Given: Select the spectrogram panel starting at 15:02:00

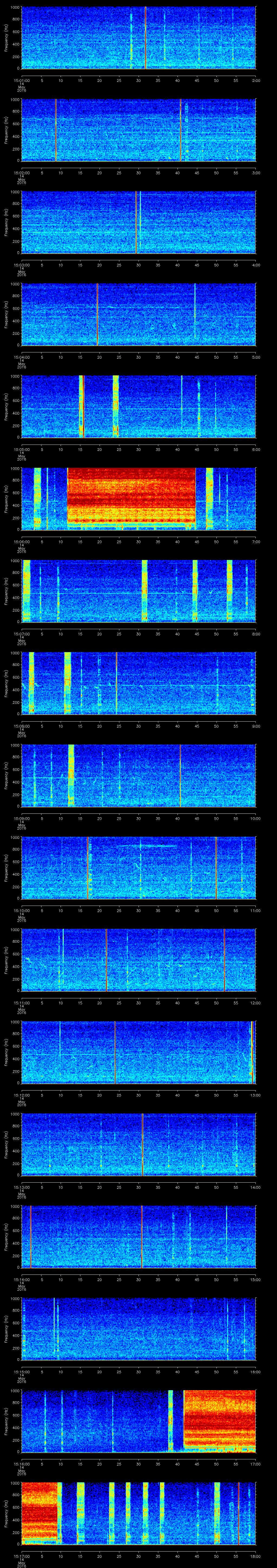Looking at the screenshot, I should click(138, 130).
